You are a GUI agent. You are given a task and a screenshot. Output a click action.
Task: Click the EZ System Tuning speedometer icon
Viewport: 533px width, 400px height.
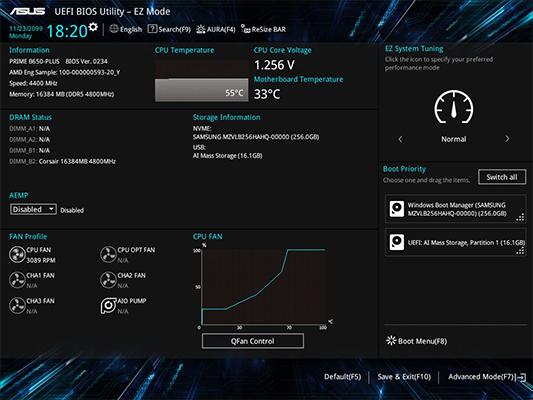(453, 107)
